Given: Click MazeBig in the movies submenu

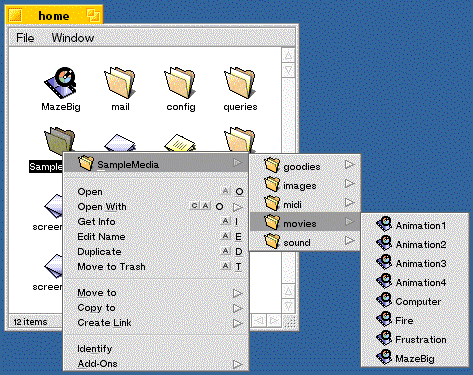Looking at the screenshot, I should [415, 358].
